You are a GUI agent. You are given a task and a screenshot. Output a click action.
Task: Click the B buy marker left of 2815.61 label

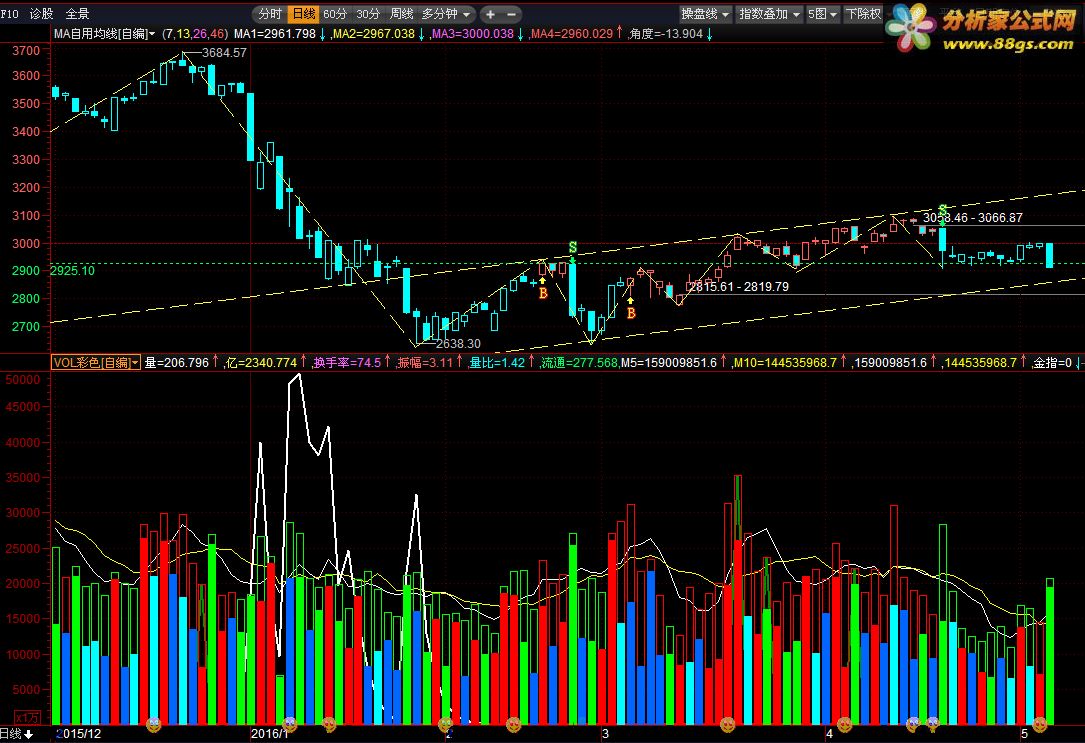point(630,313)
